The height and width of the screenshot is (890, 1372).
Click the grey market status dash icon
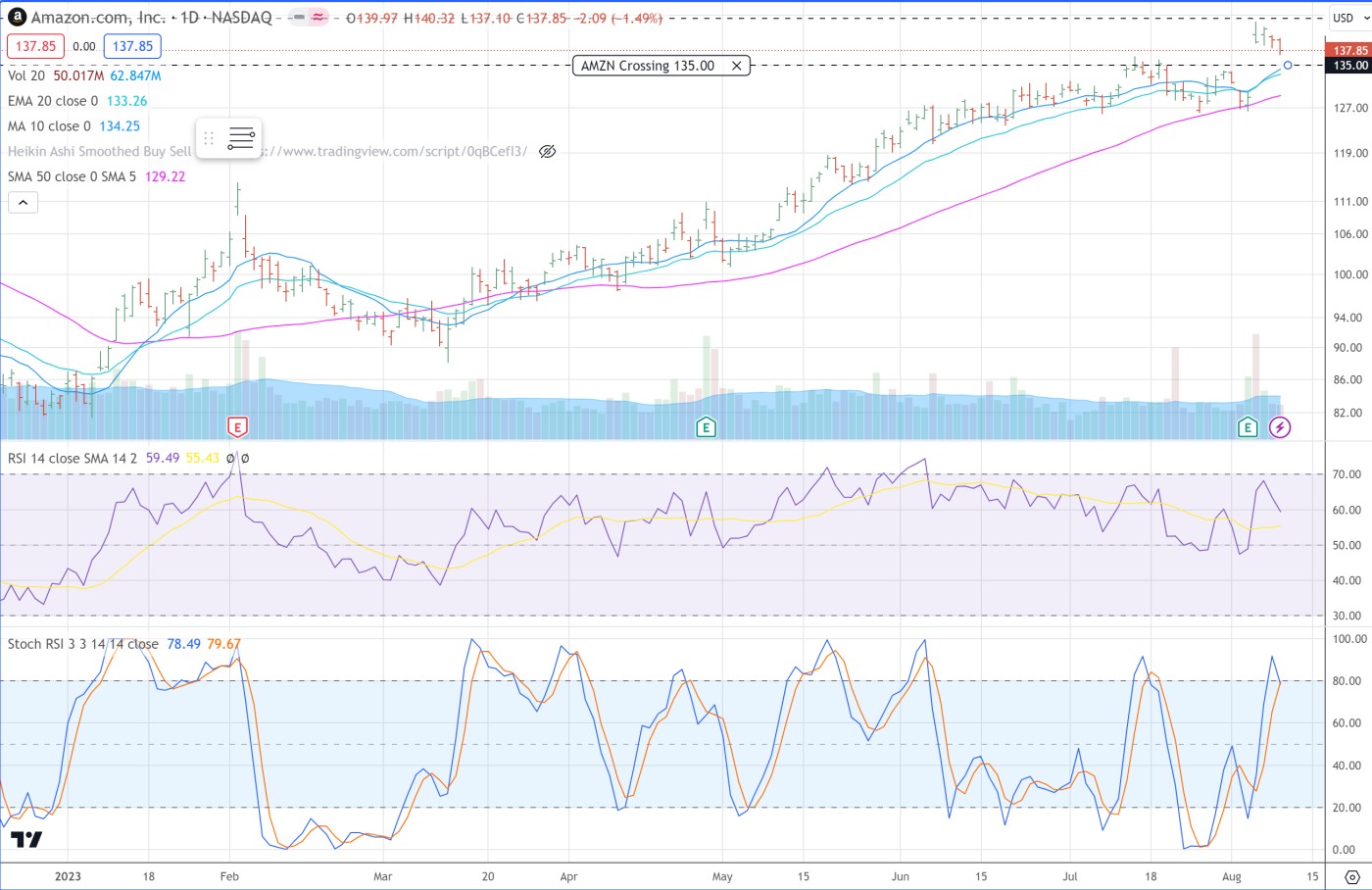[299, 18]
